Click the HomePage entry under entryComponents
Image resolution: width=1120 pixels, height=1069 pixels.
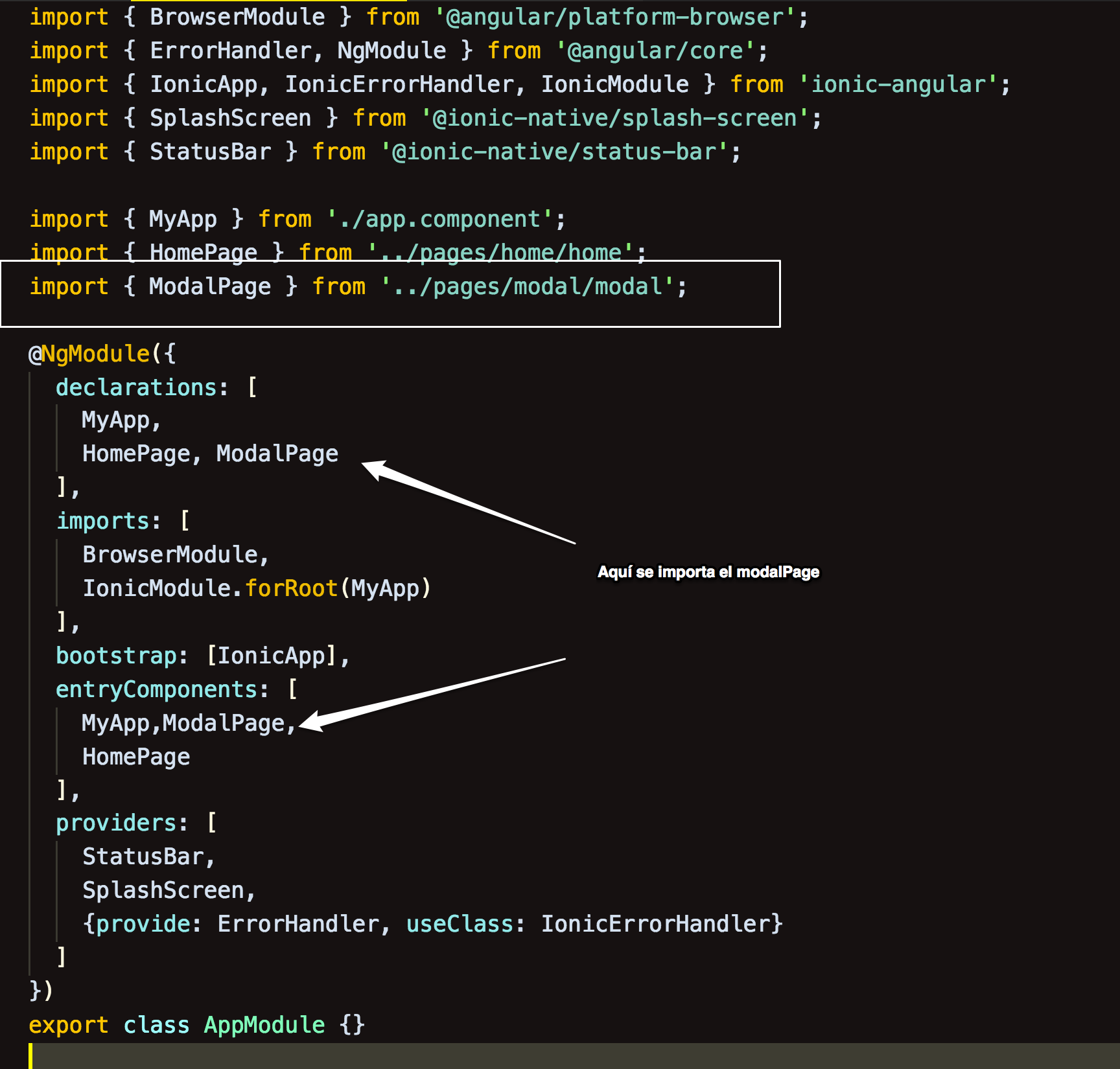click(136, 755)
